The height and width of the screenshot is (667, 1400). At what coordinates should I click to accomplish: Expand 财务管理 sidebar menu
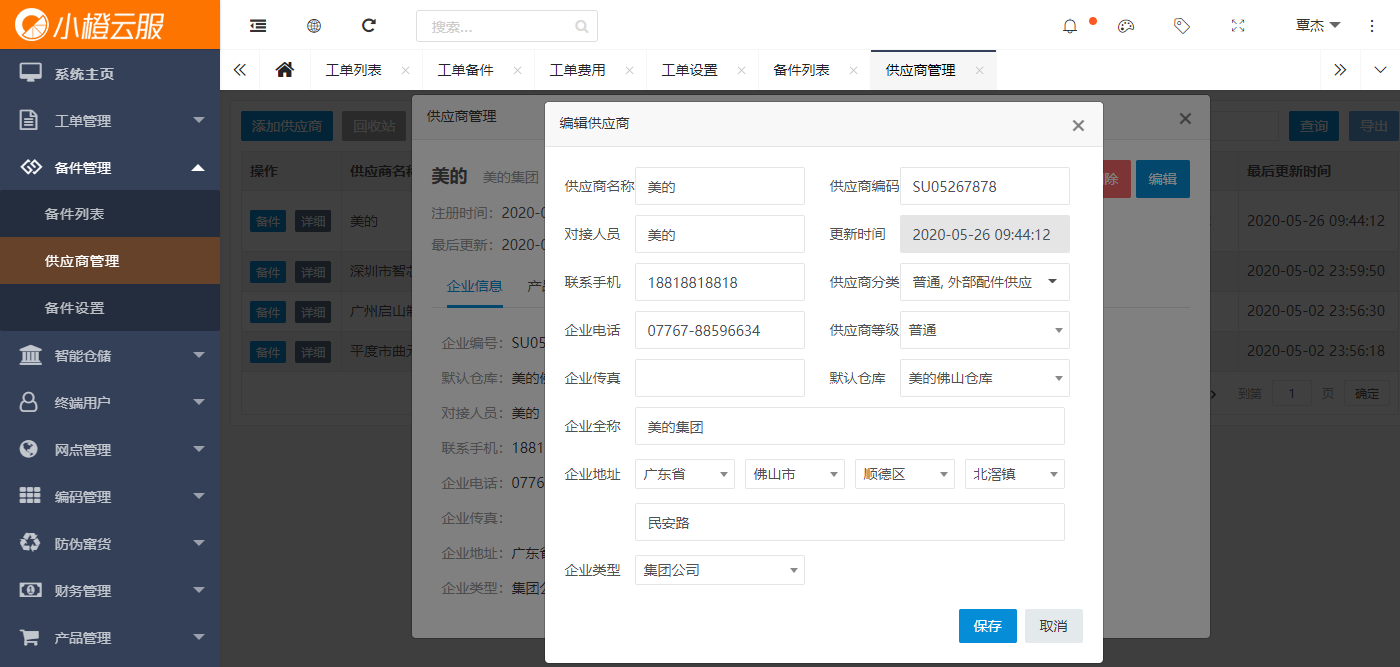[x=110, y=590]
